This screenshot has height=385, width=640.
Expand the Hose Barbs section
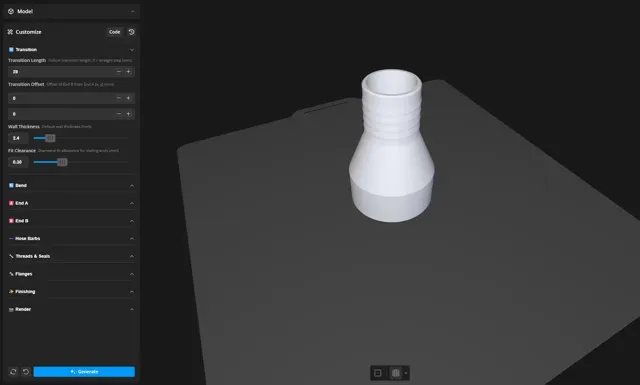click(71, 238)
